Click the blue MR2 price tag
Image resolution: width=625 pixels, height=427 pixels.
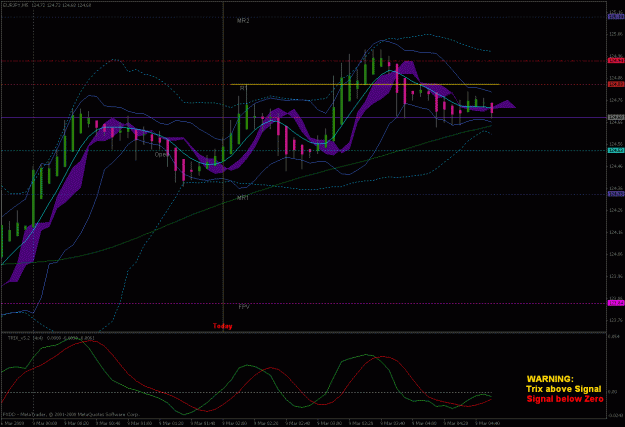click(616, 17)
